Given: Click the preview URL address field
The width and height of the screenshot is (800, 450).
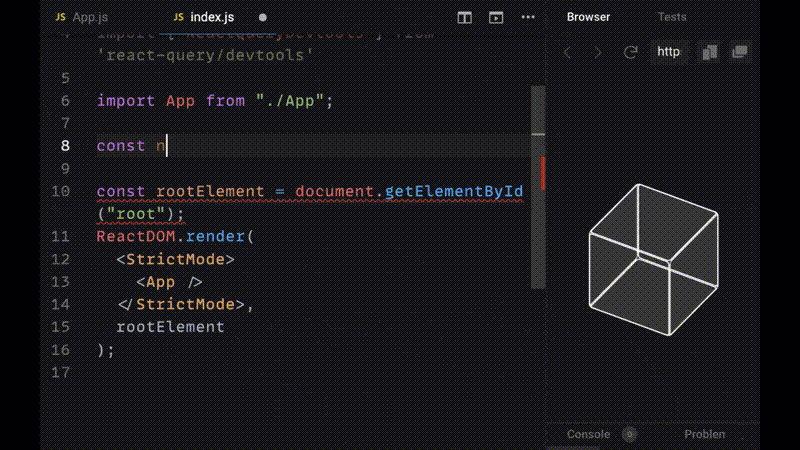Looking at the screenshot, I should [x=669, y=52].
